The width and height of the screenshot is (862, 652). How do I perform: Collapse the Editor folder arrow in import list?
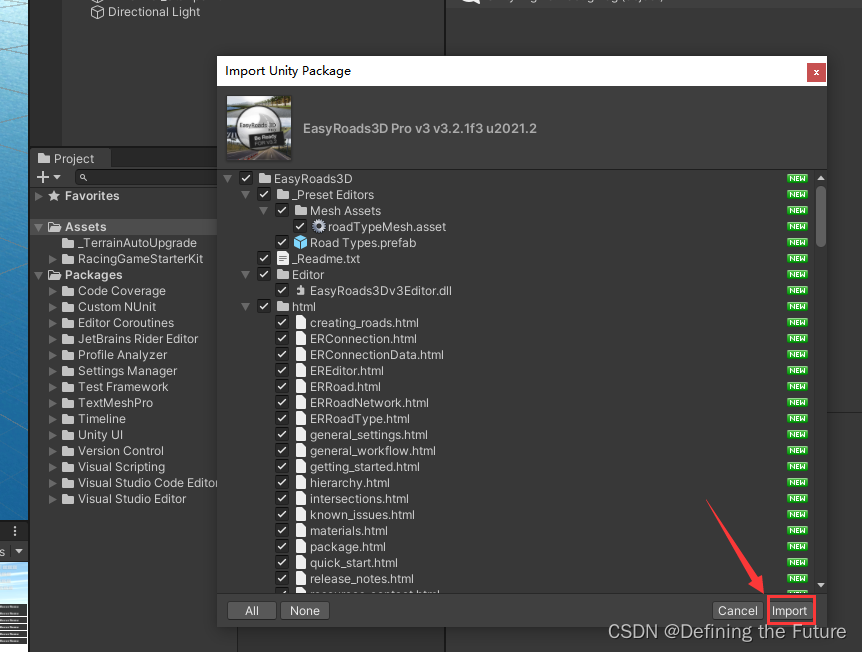point(246,274)
